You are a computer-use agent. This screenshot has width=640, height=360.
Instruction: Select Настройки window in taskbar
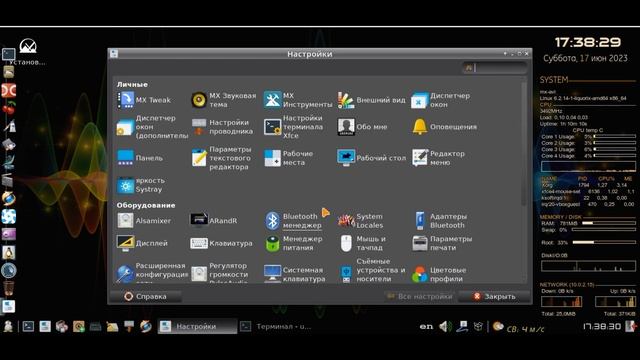[198, 327]
